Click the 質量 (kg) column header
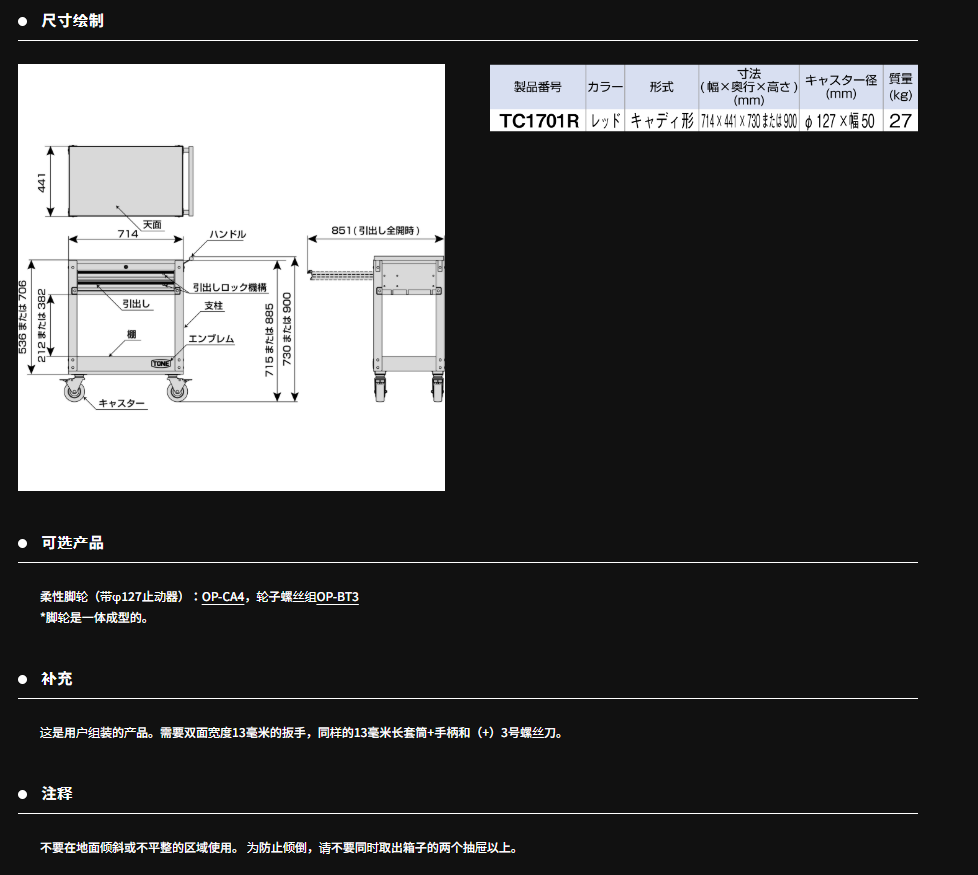This screenshot has height=875, width=978. click(900, 88)
